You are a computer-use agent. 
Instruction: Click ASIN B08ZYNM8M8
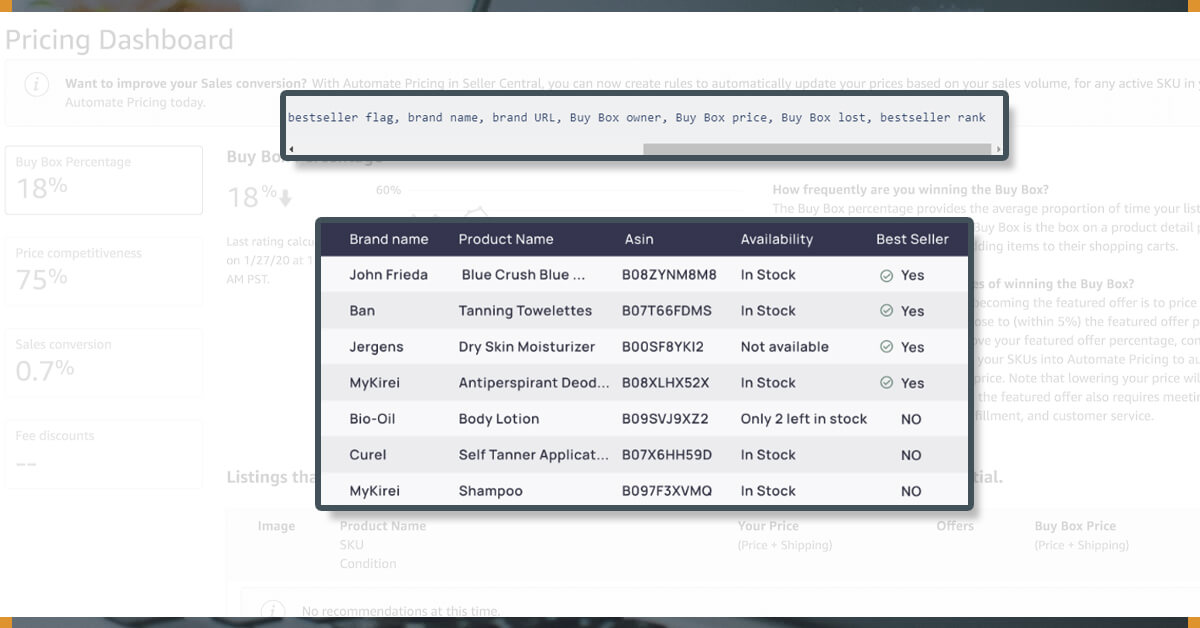coord(670,275)
